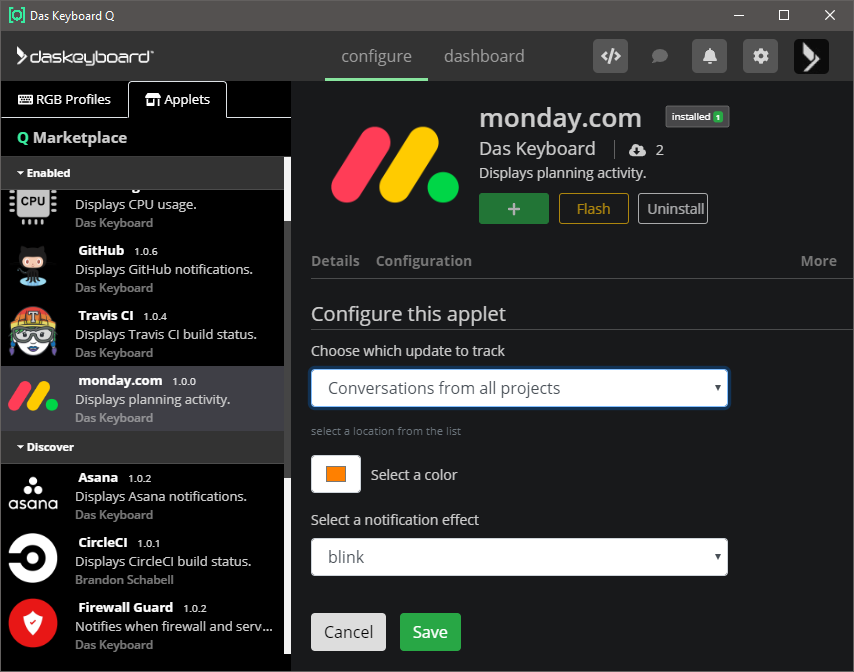Viewport: 854px width, 672px height.
Task: Open the orange color swatch picker
Action: click(336, 474)
